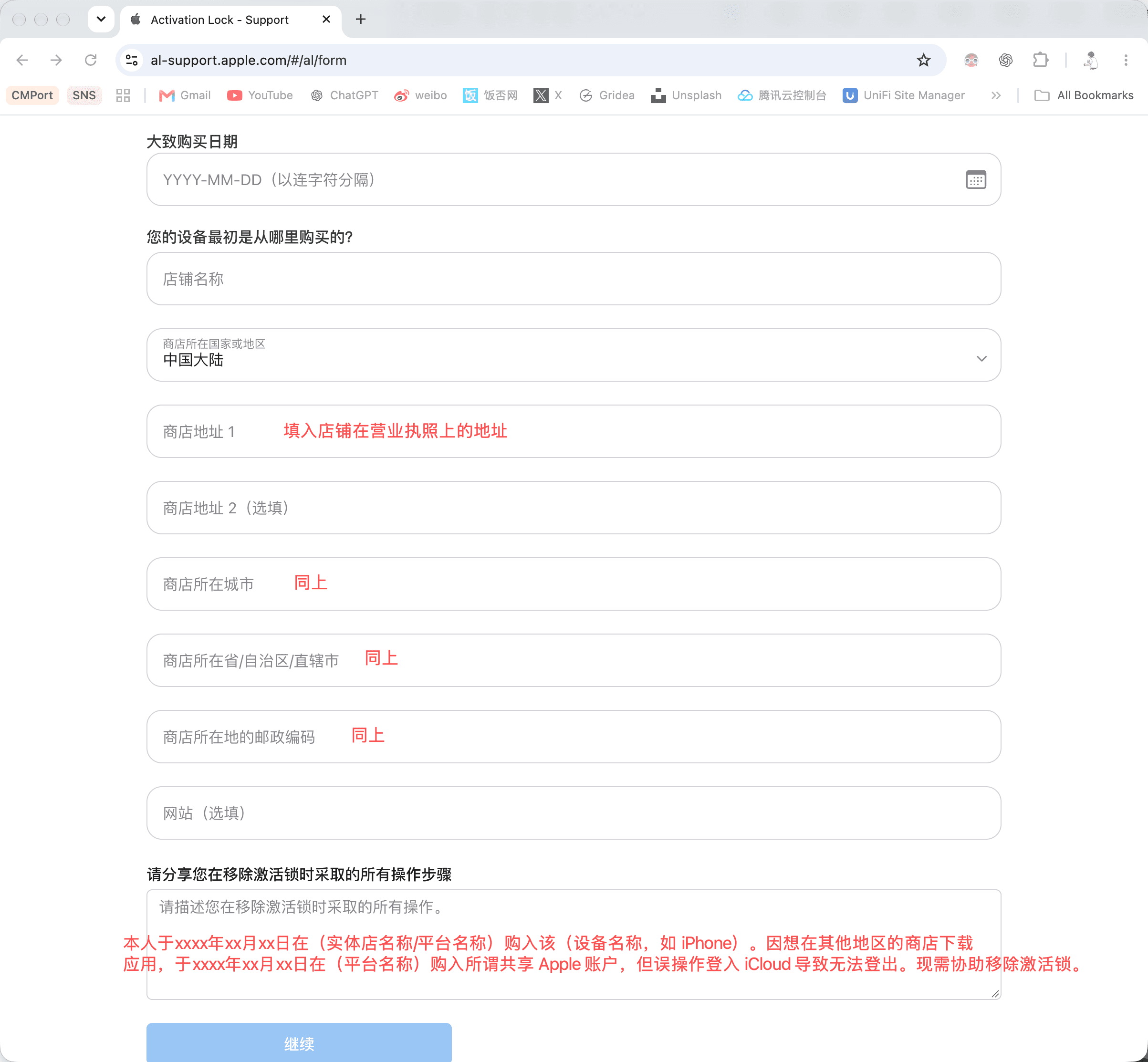The image size is (1148, 1062).
Task: Open the UniFi Site Manager bookmark
Action: (904, 95)
